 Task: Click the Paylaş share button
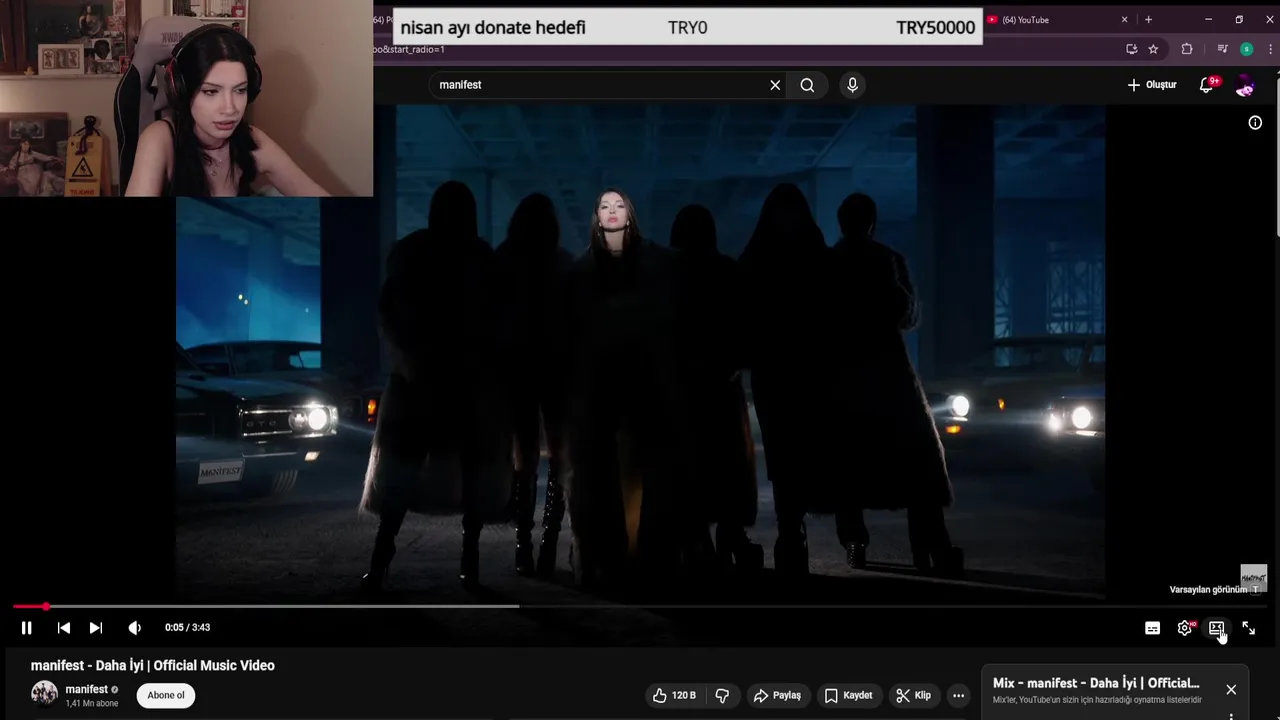tap(777, 695)
